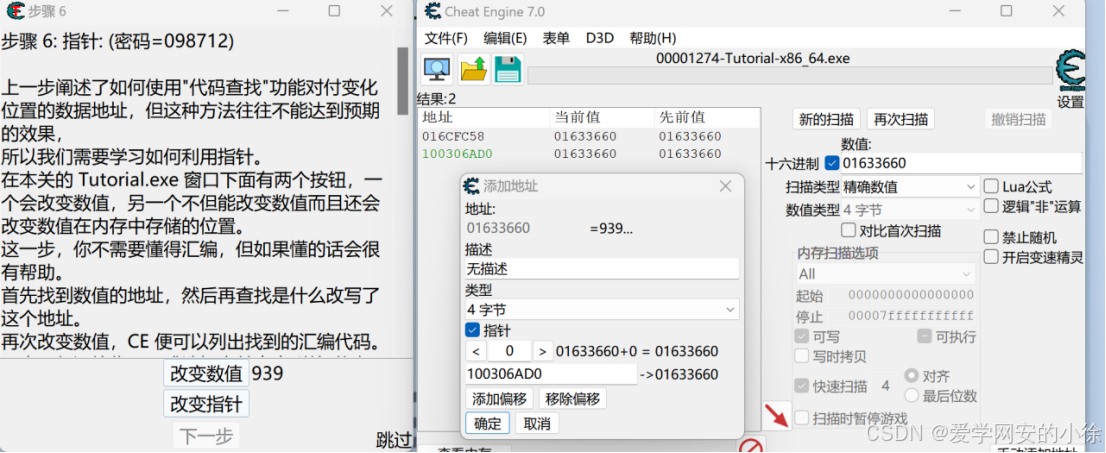Enable the 禁止随机 checkbox
This screenshot has height=453, width=1106.
(991, 237)
